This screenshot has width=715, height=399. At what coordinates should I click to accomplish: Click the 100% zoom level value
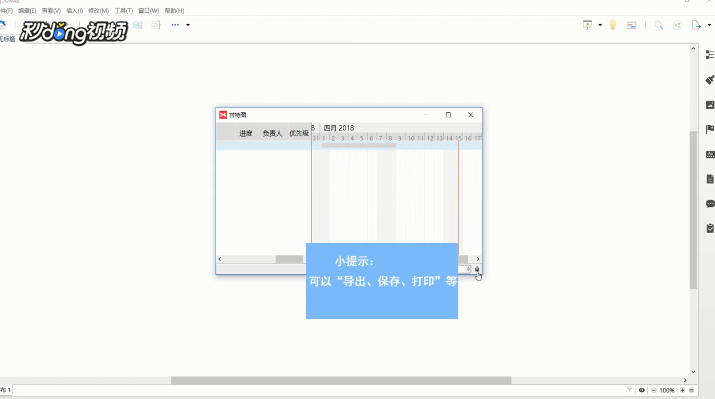point(667,390)
